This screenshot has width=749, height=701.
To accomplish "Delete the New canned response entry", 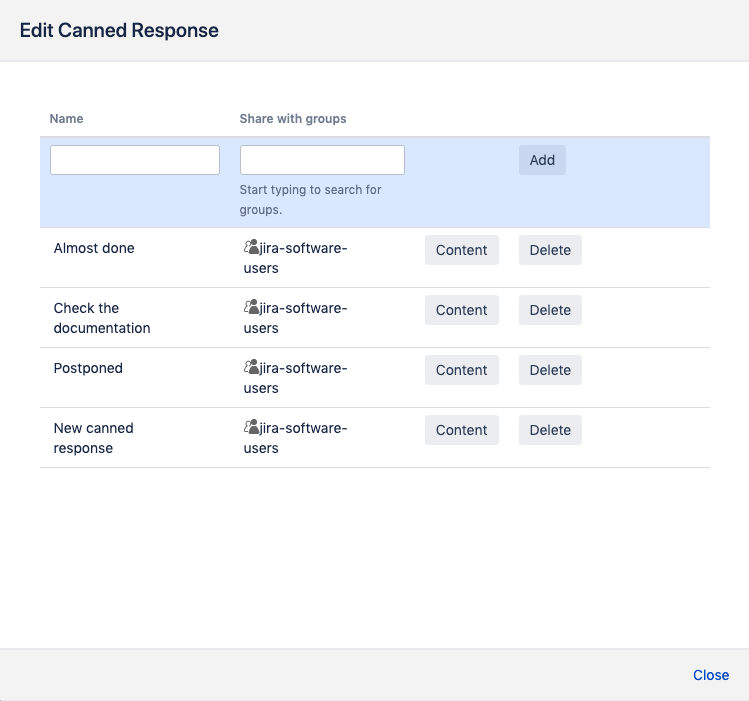I will tap(549, 430).
